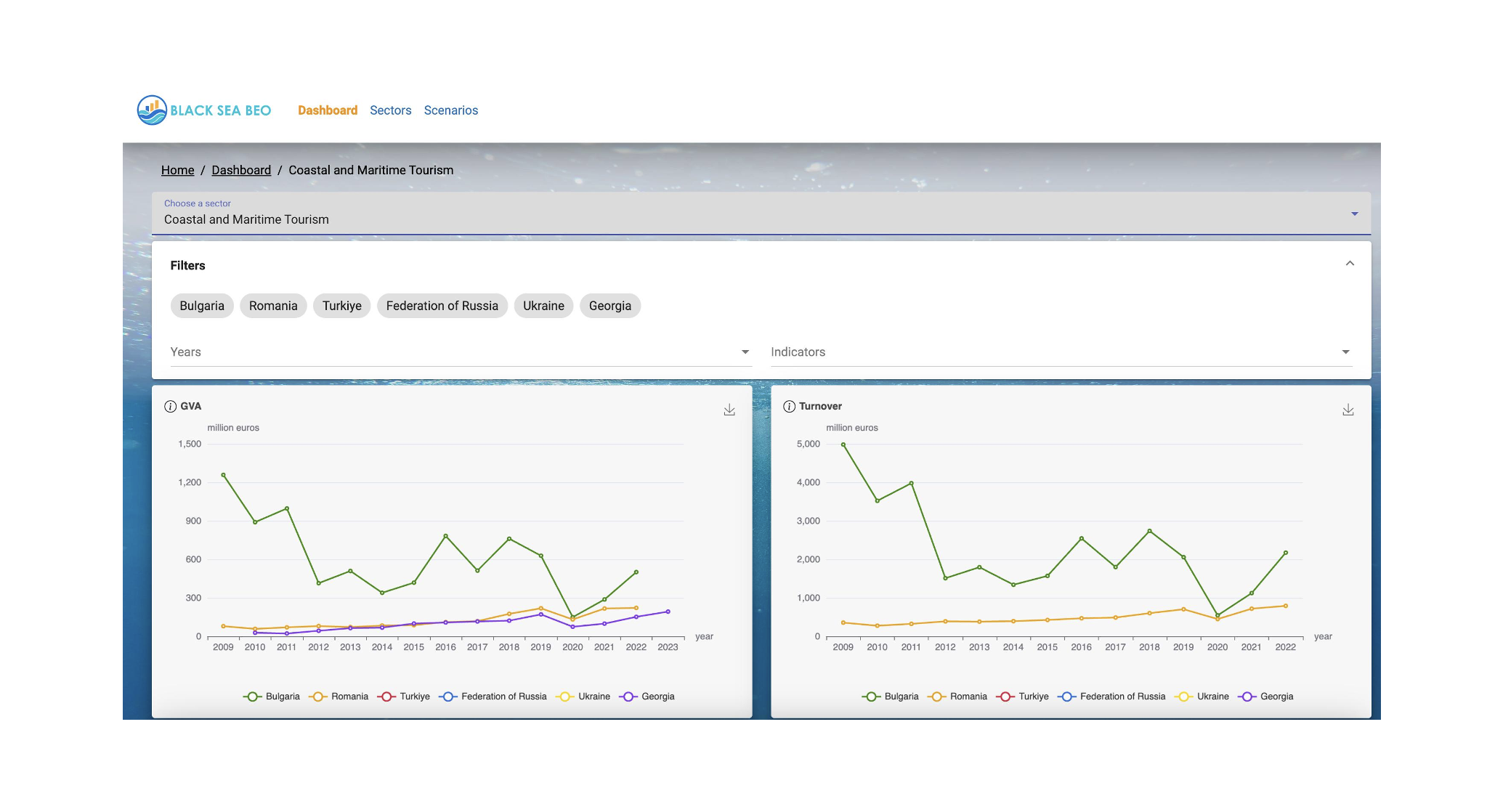
Task: Select the Georgia filter chip
Action: [610, 306]
